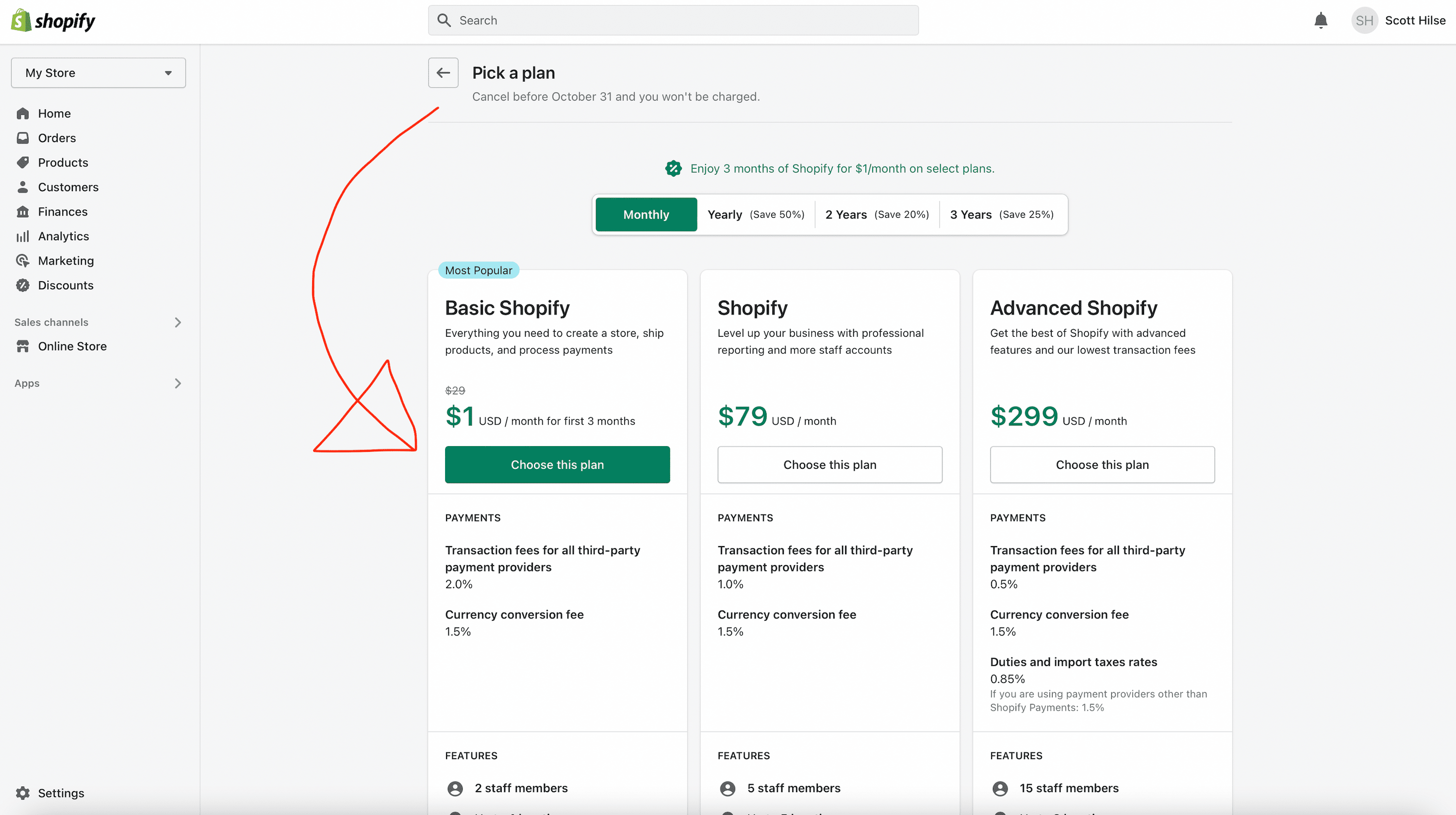Open Home from the sidebar icon

[23, 114]
